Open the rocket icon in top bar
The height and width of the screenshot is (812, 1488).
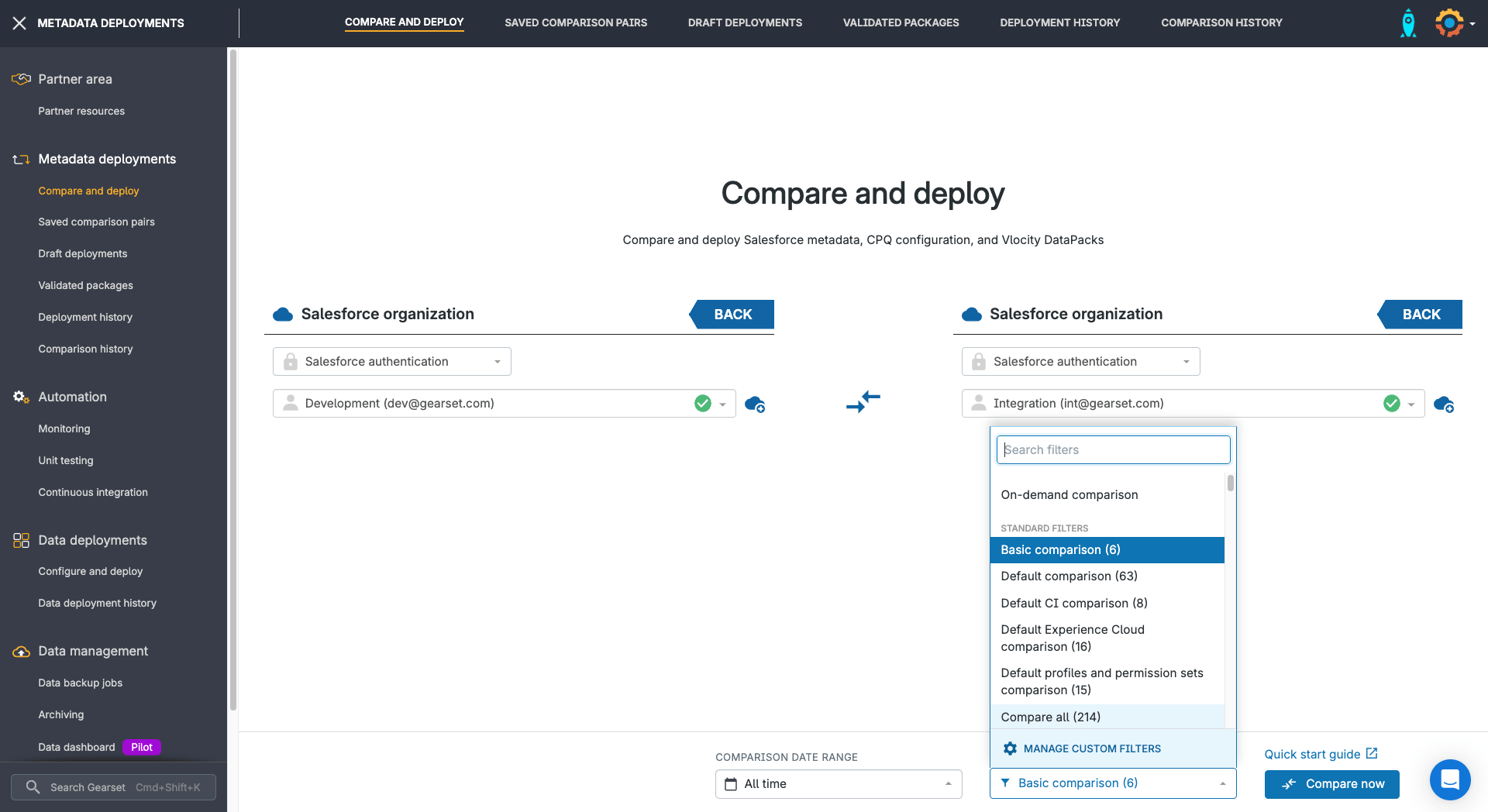coord(1408,23)
